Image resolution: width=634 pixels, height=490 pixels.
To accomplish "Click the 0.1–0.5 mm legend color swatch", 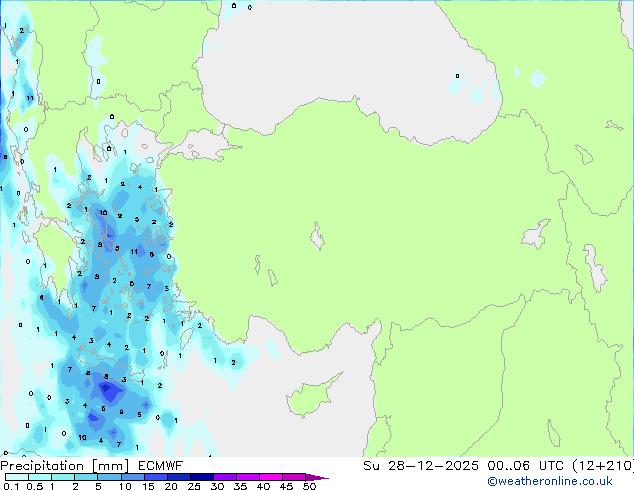I will (17, 477).
